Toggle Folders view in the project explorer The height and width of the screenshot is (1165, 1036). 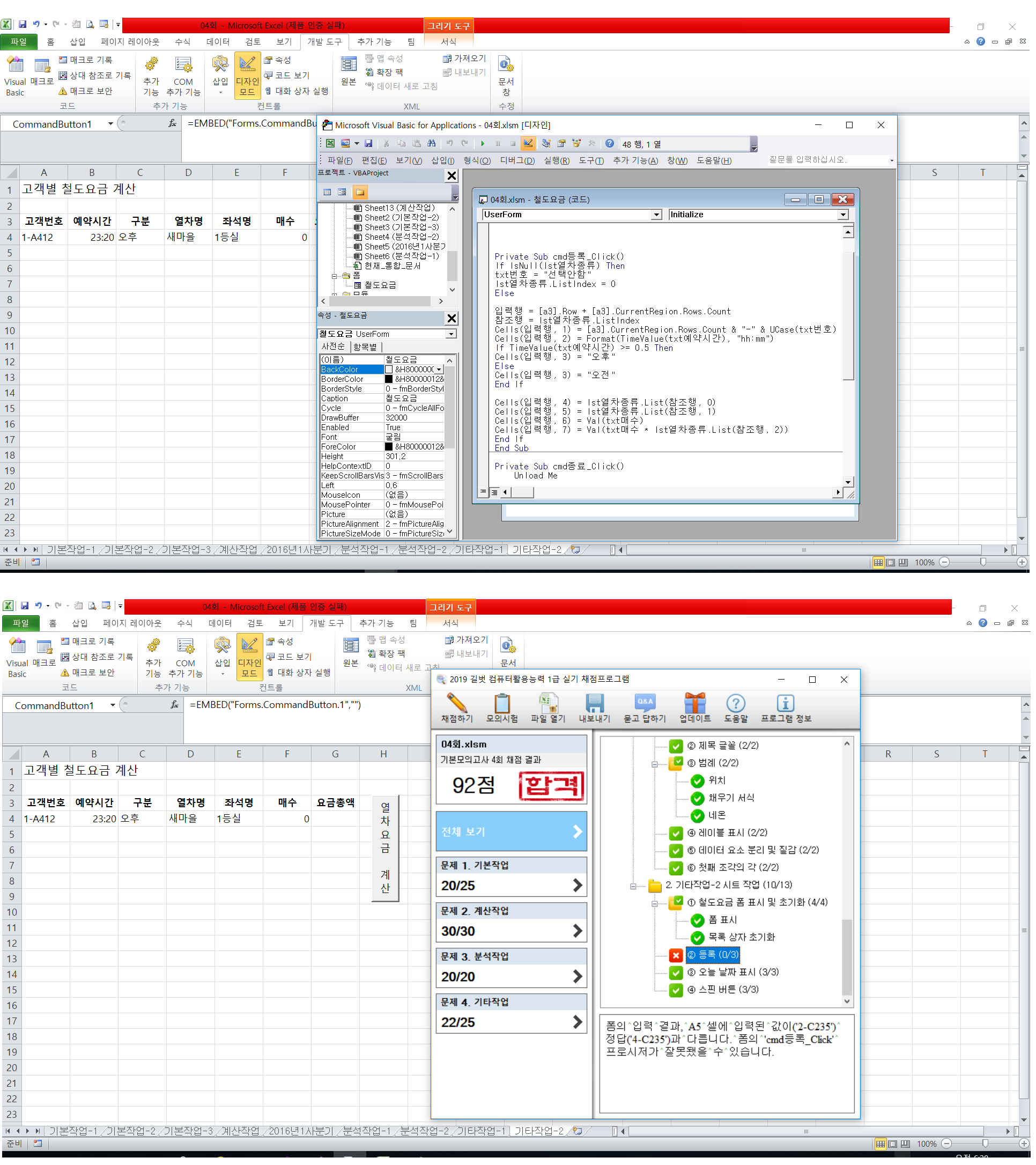(x=361, y=193)
